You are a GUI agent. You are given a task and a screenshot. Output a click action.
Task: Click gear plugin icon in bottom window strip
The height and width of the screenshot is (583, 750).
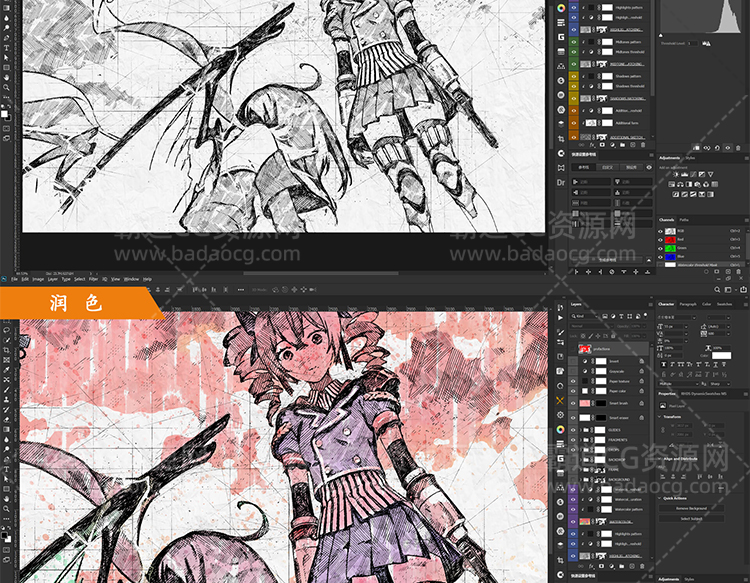tap(560, 415)
